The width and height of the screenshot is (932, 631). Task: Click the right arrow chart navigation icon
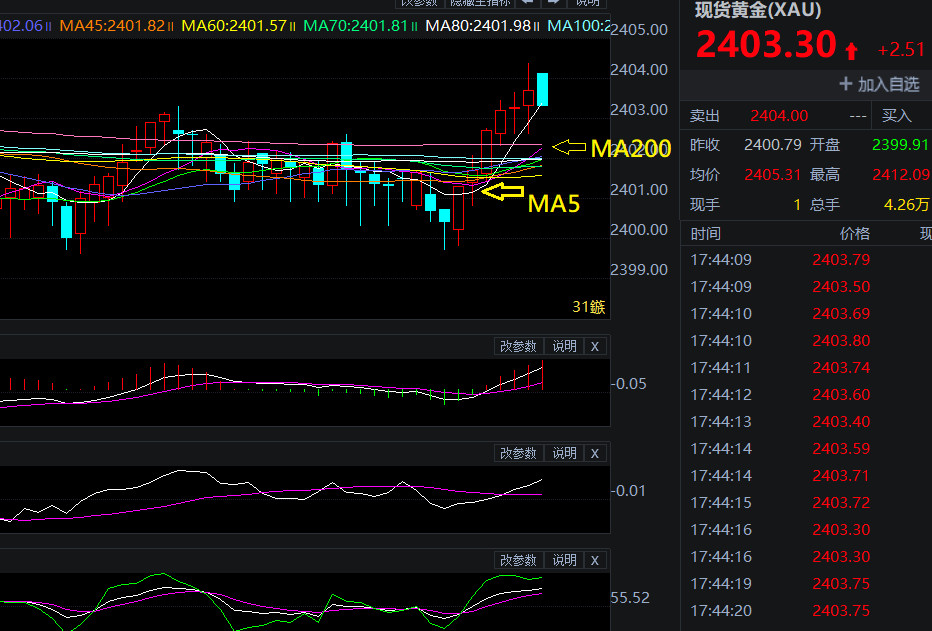[552, 3]
